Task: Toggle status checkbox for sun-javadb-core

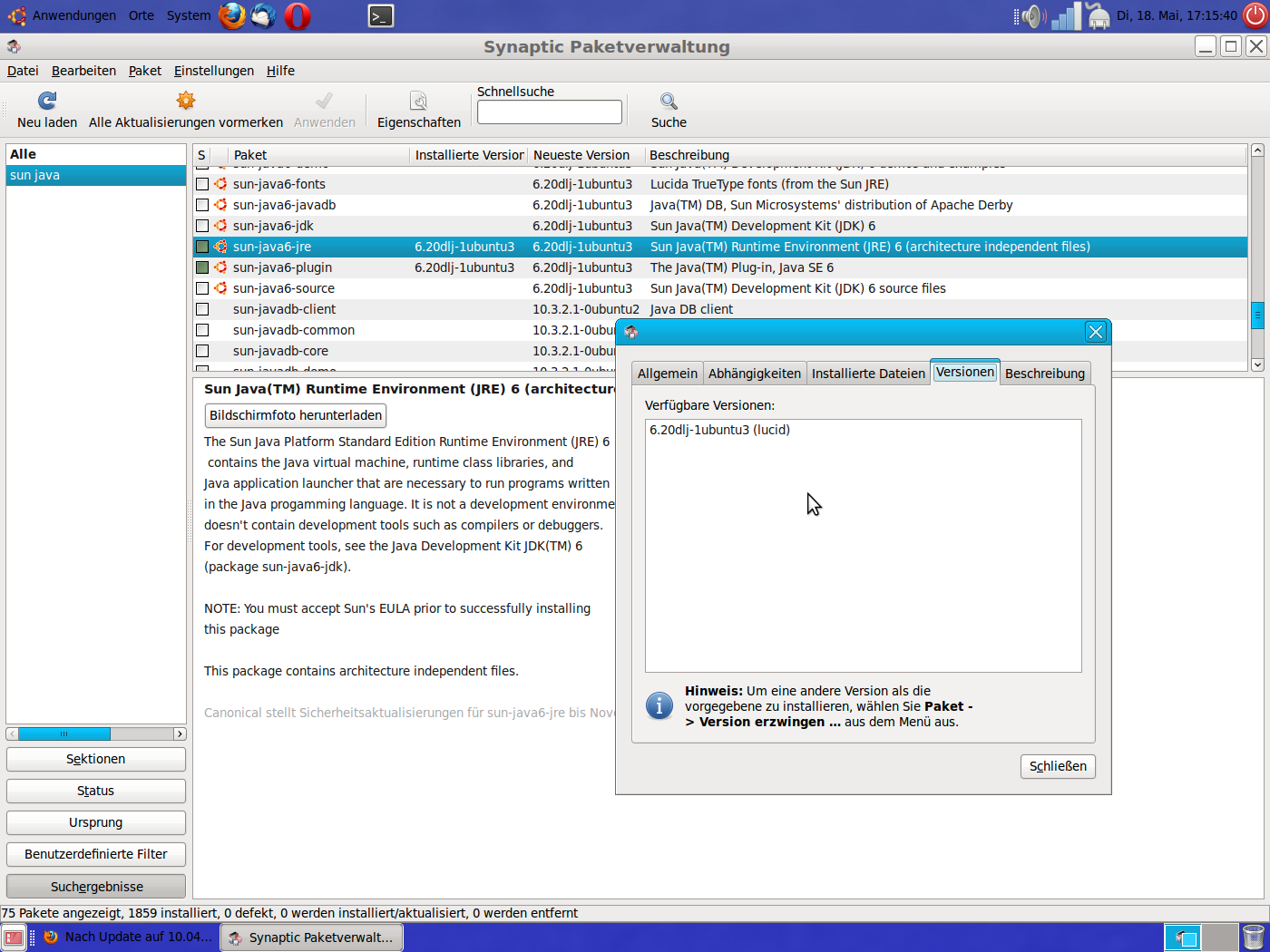Action: (202, 351)
